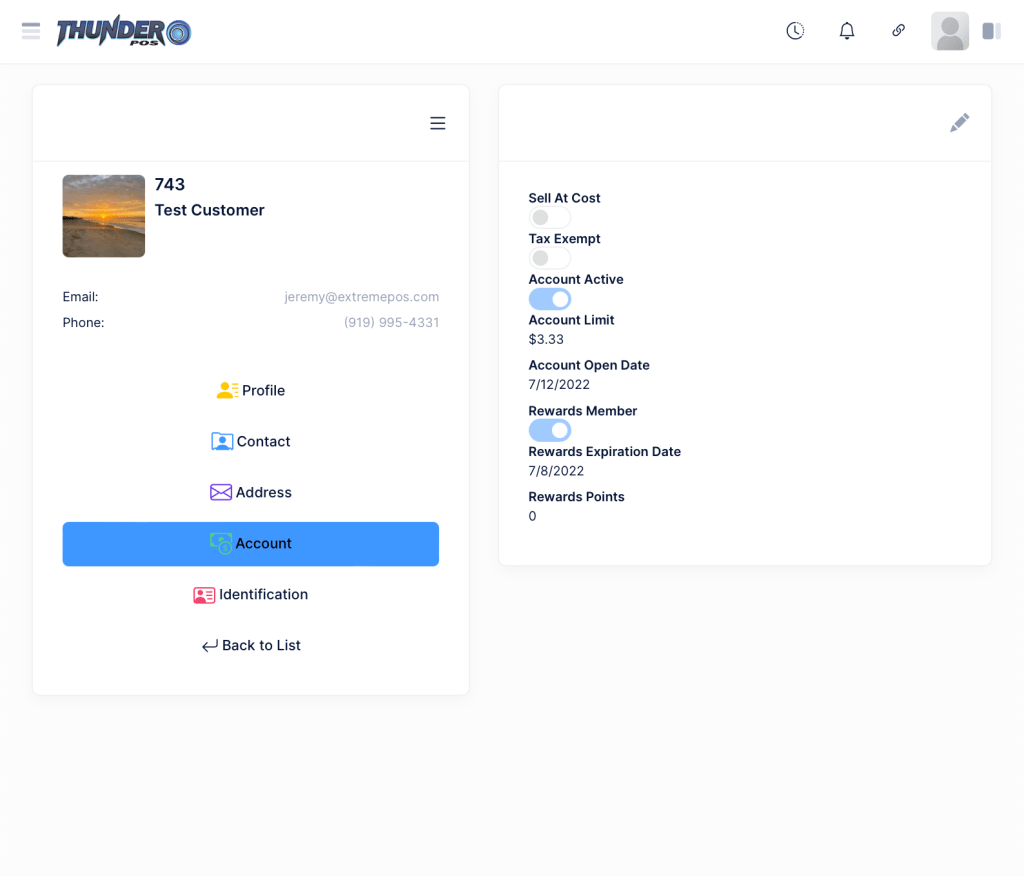Screen dimensions: 1024x876
Task: Open the sidebar hamburger menu
Action: 30,30
